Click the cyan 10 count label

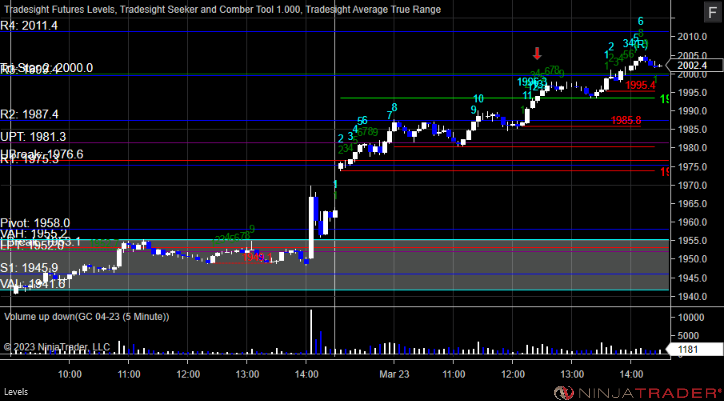[x=478, y=98]
